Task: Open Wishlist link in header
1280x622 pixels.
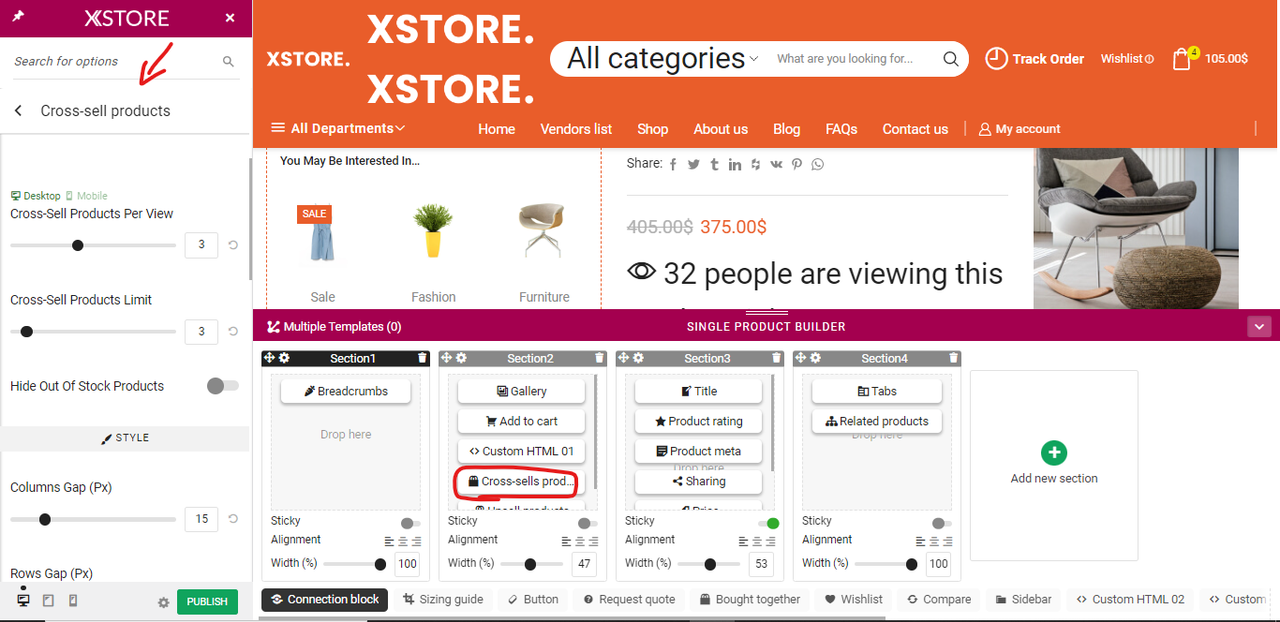Action: click(1127, 59)
